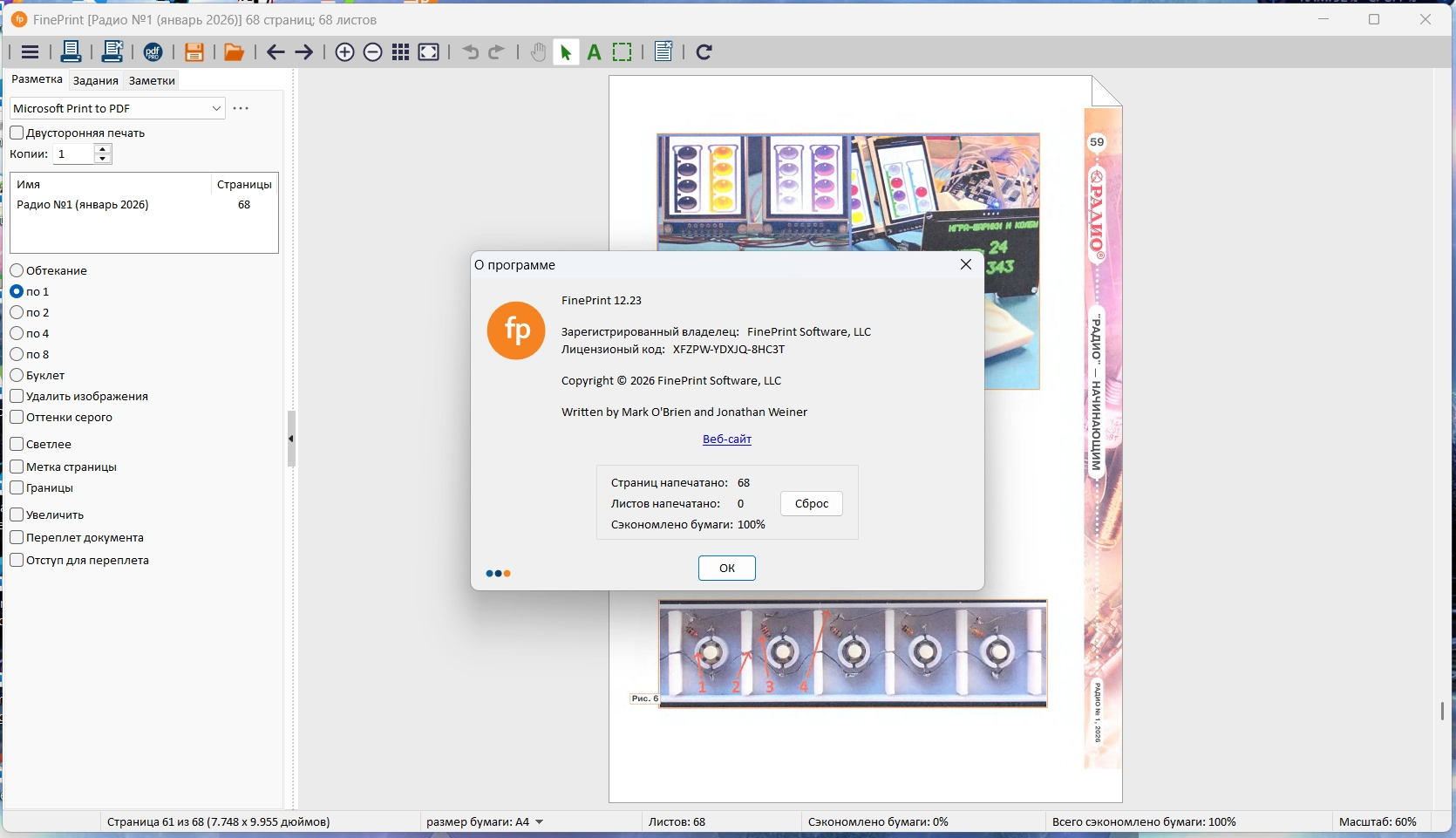The width and height of the screenshot is (1456, 838).
Task: Check the Метка страницы box
Action: click(x=17, y=467)
